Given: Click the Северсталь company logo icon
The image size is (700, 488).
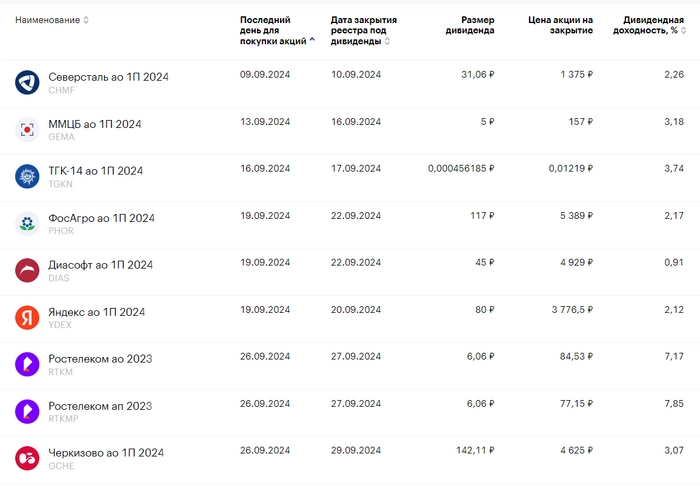Looking at the screenshot, I should (x=27, y=83).
